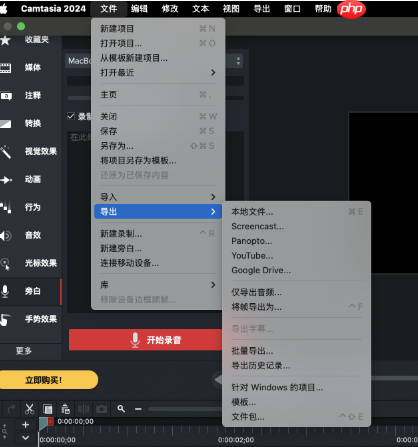Choose New Project (新建项目)

(x=158, y=29)
